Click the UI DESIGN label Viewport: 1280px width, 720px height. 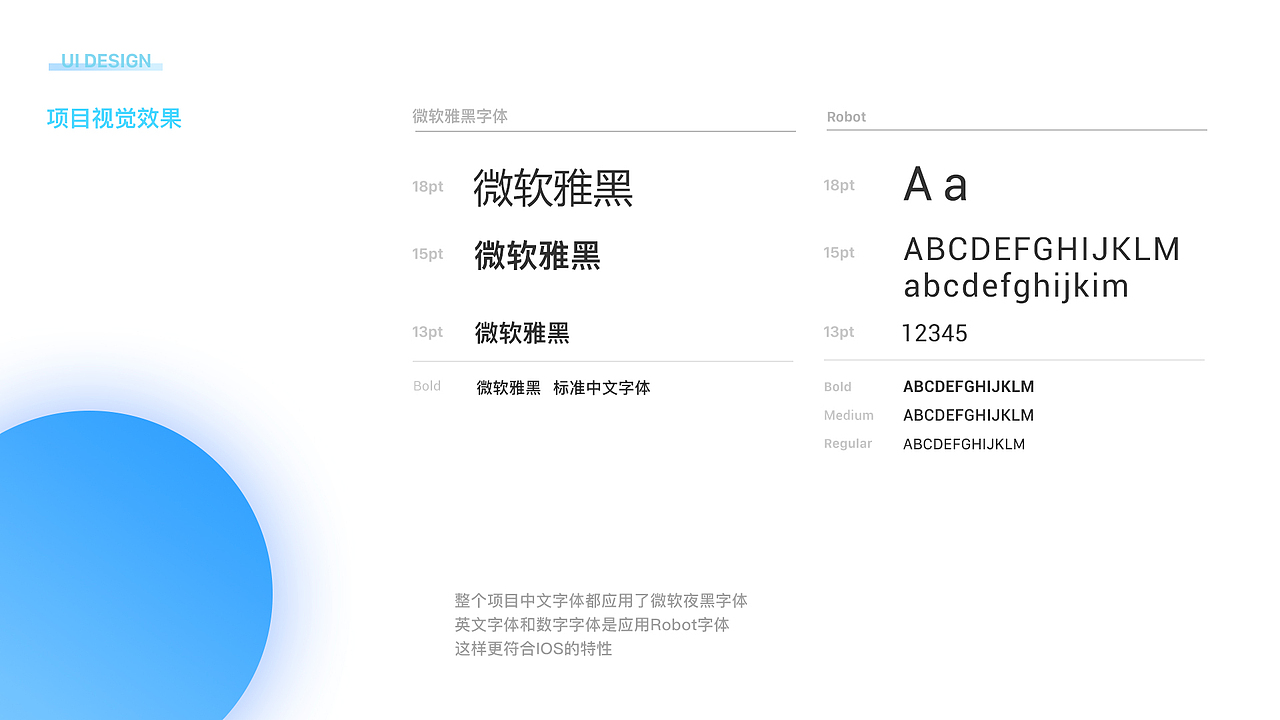105,60
